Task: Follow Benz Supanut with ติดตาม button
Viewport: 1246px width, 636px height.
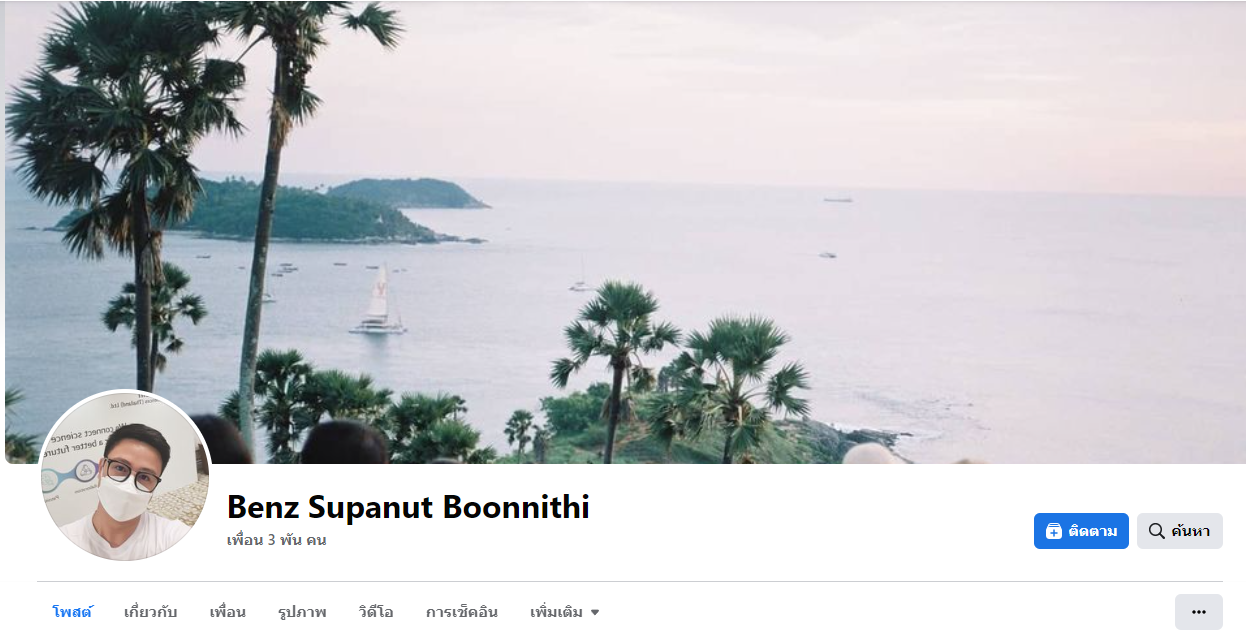Action: click(x=1081, y=531)
